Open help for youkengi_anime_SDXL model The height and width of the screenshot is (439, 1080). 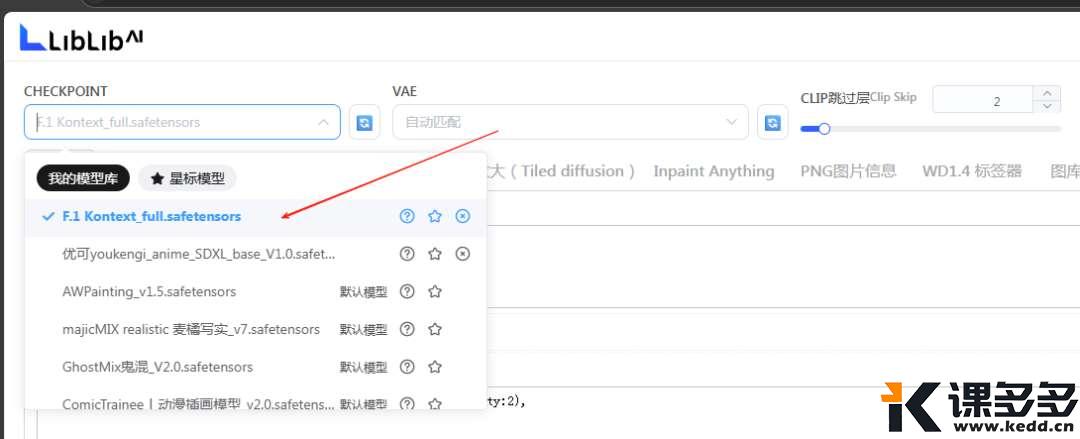click(x=407, y=254)
